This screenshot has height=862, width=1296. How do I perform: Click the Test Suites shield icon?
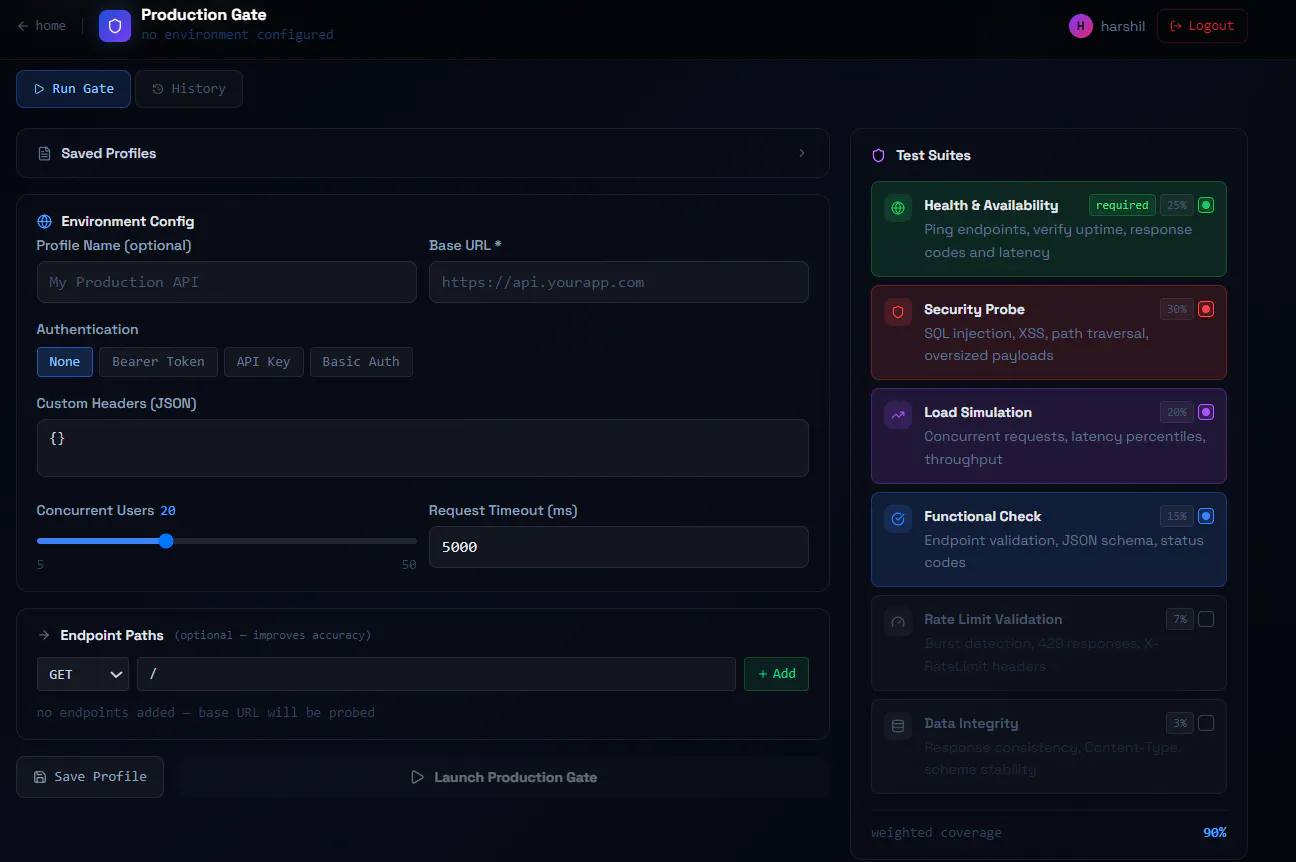(879, 156)
